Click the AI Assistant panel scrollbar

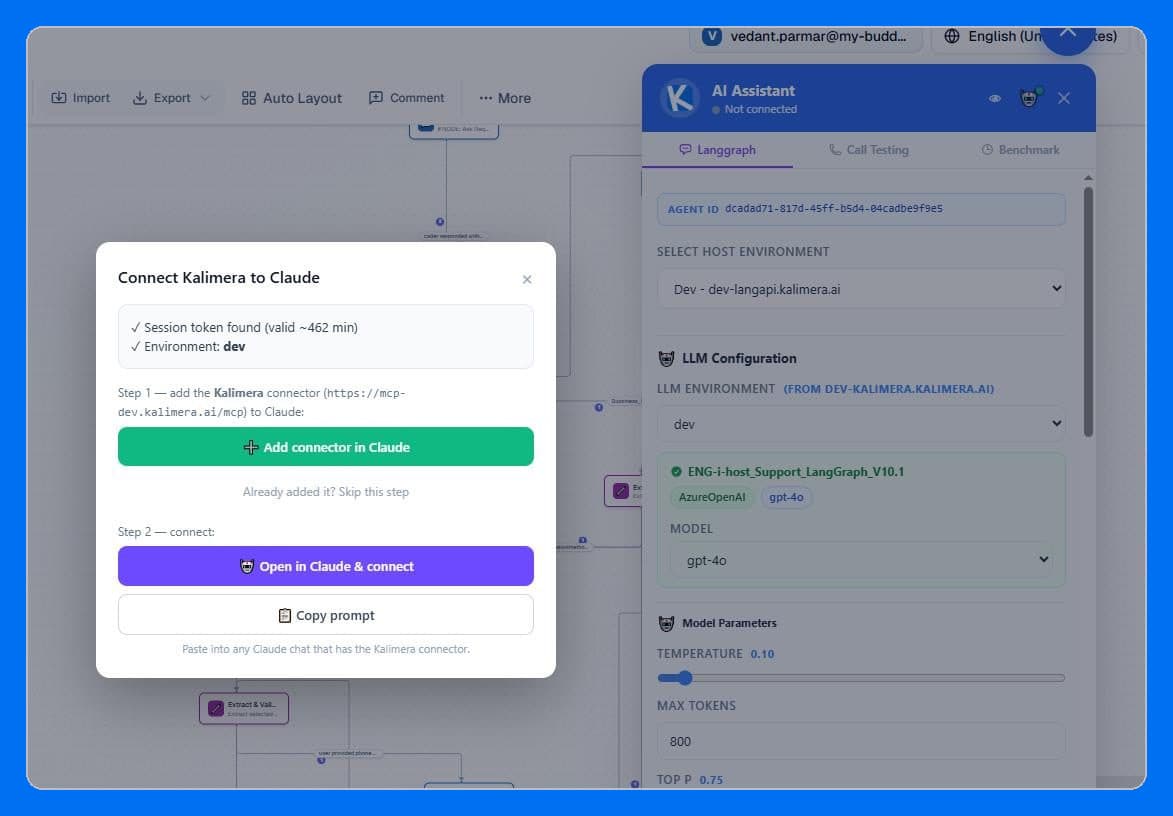click(x=1088, y=311)
